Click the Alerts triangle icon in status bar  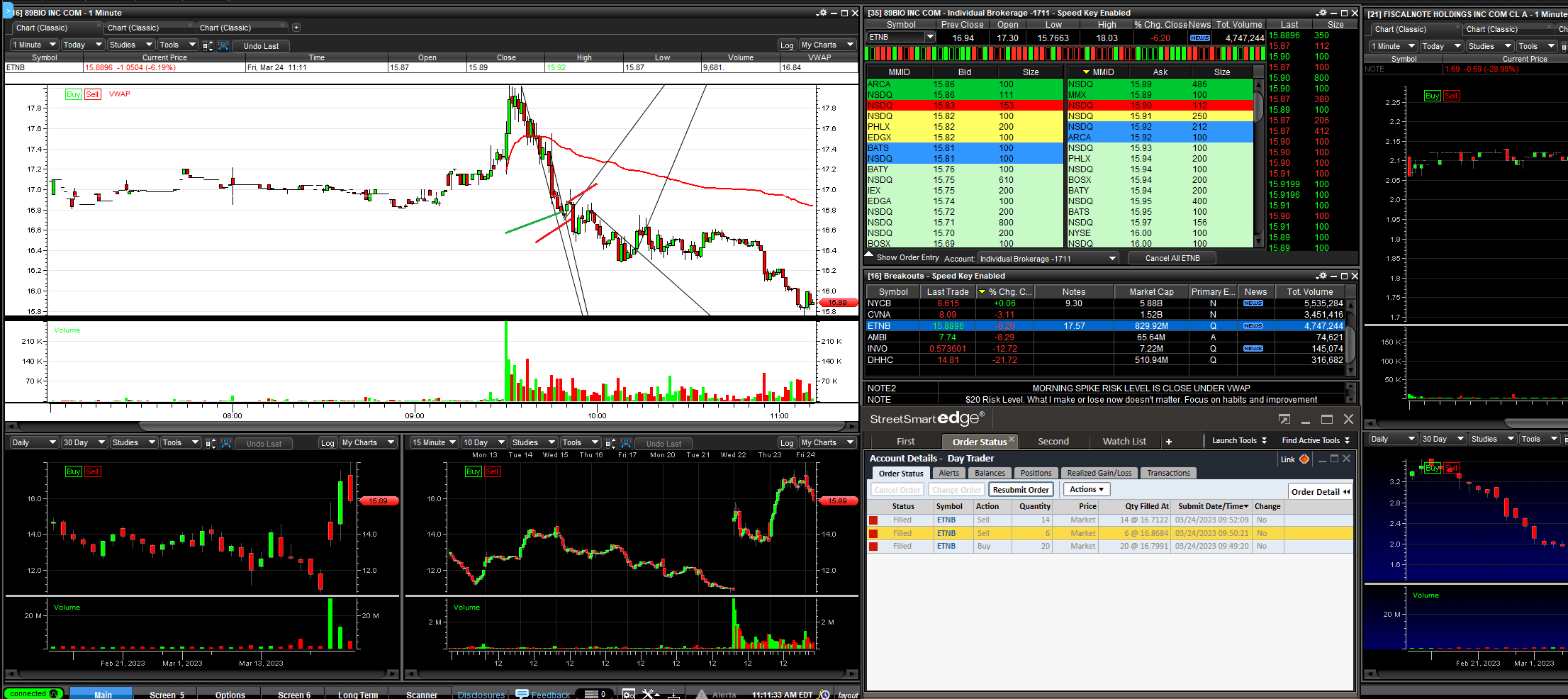[702, 695]
